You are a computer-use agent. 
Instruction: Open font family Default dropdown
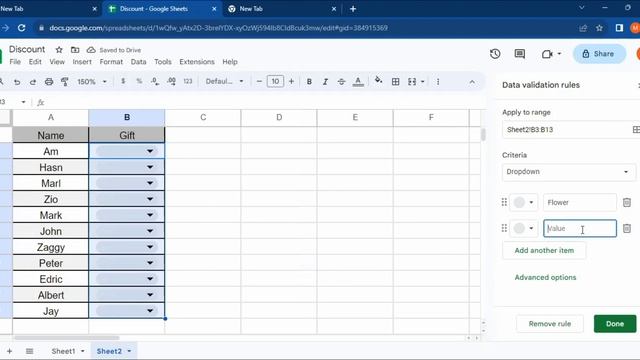224,81
